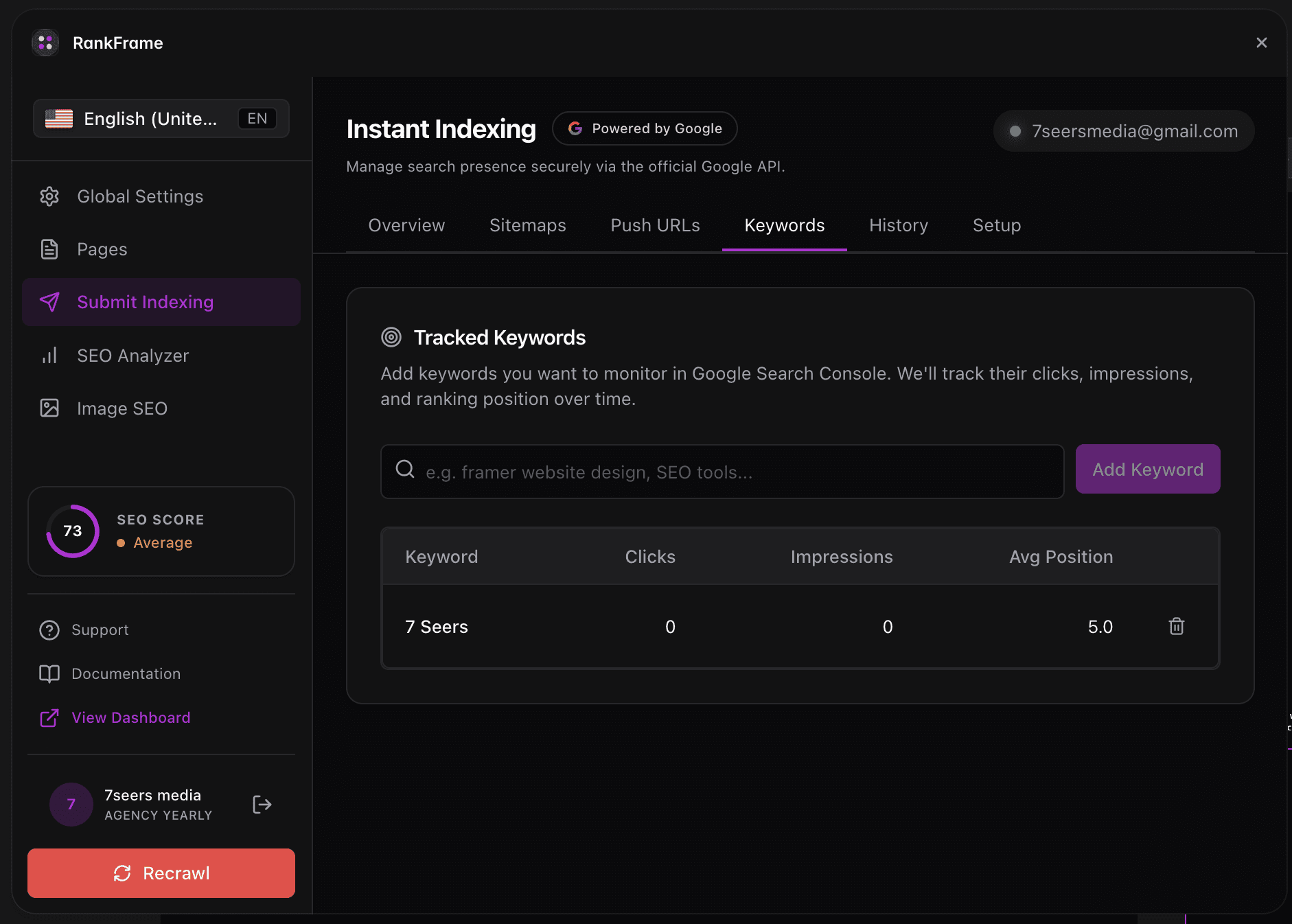The image size is (1292, 924).
Task: Open the language selector dropdown English (United...)
Action: click(x=161, y=119)
